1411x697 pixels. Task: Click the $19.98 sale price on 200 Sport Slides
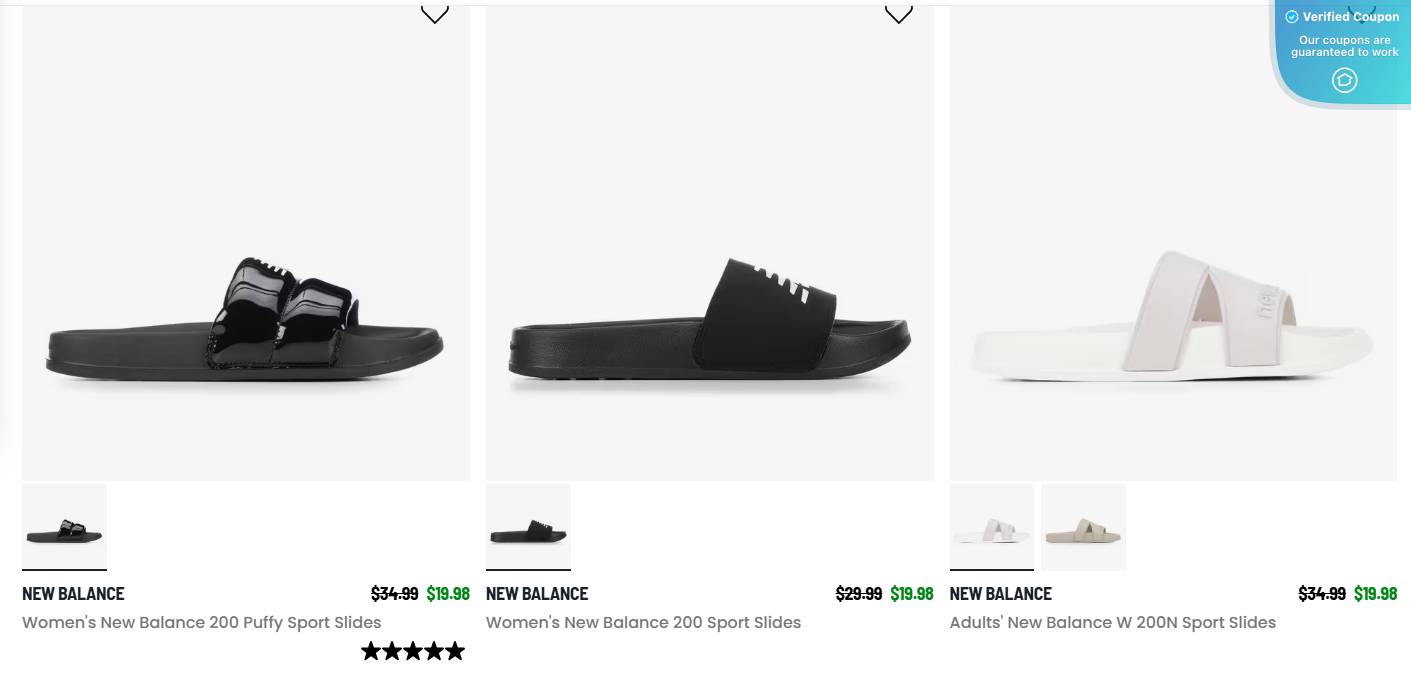[912, 593]
